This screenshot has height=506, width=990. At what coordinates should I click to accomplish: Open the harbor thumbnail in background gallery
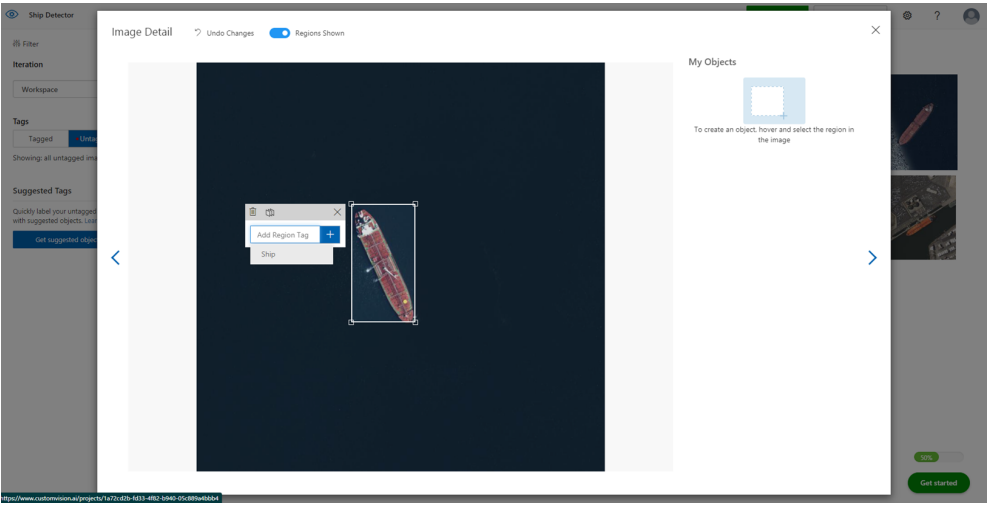923,217
